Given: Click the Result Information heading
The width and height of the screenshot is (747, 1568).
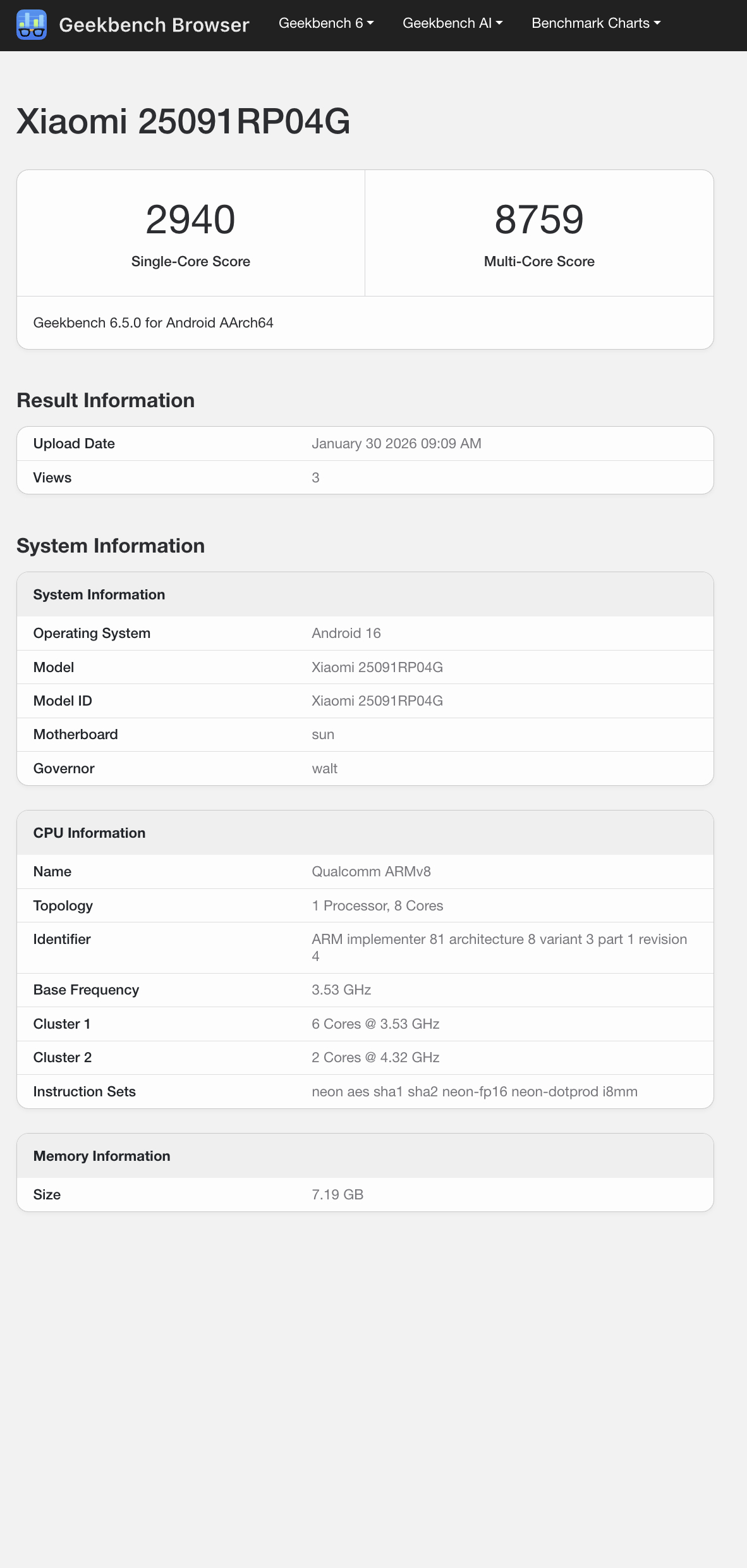Looking at the screenshot, I should click(106, 400).
